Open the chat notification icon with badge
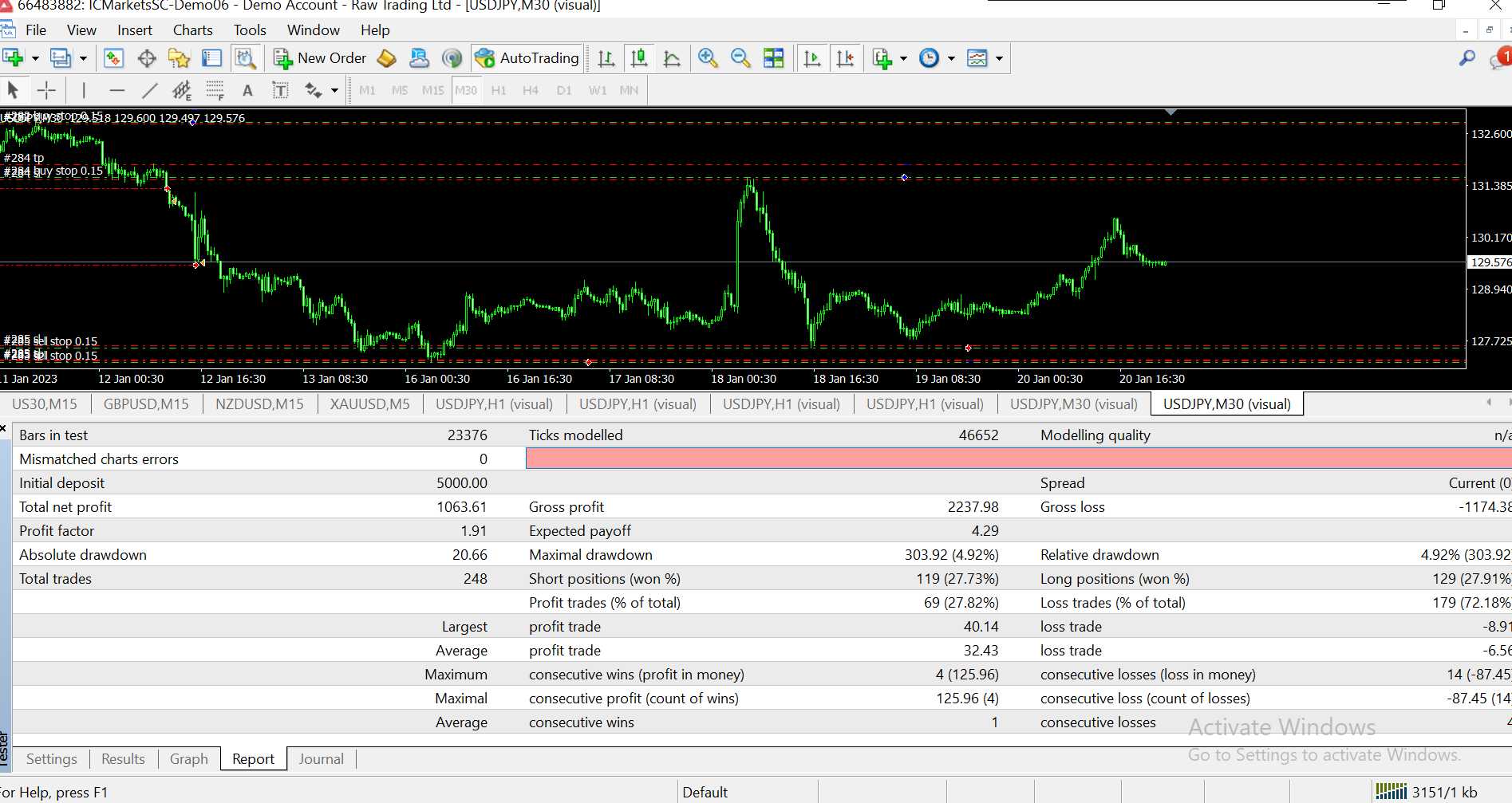Image resolution: width=1512 pixels, height=803 pixels. click(1500, 58)
